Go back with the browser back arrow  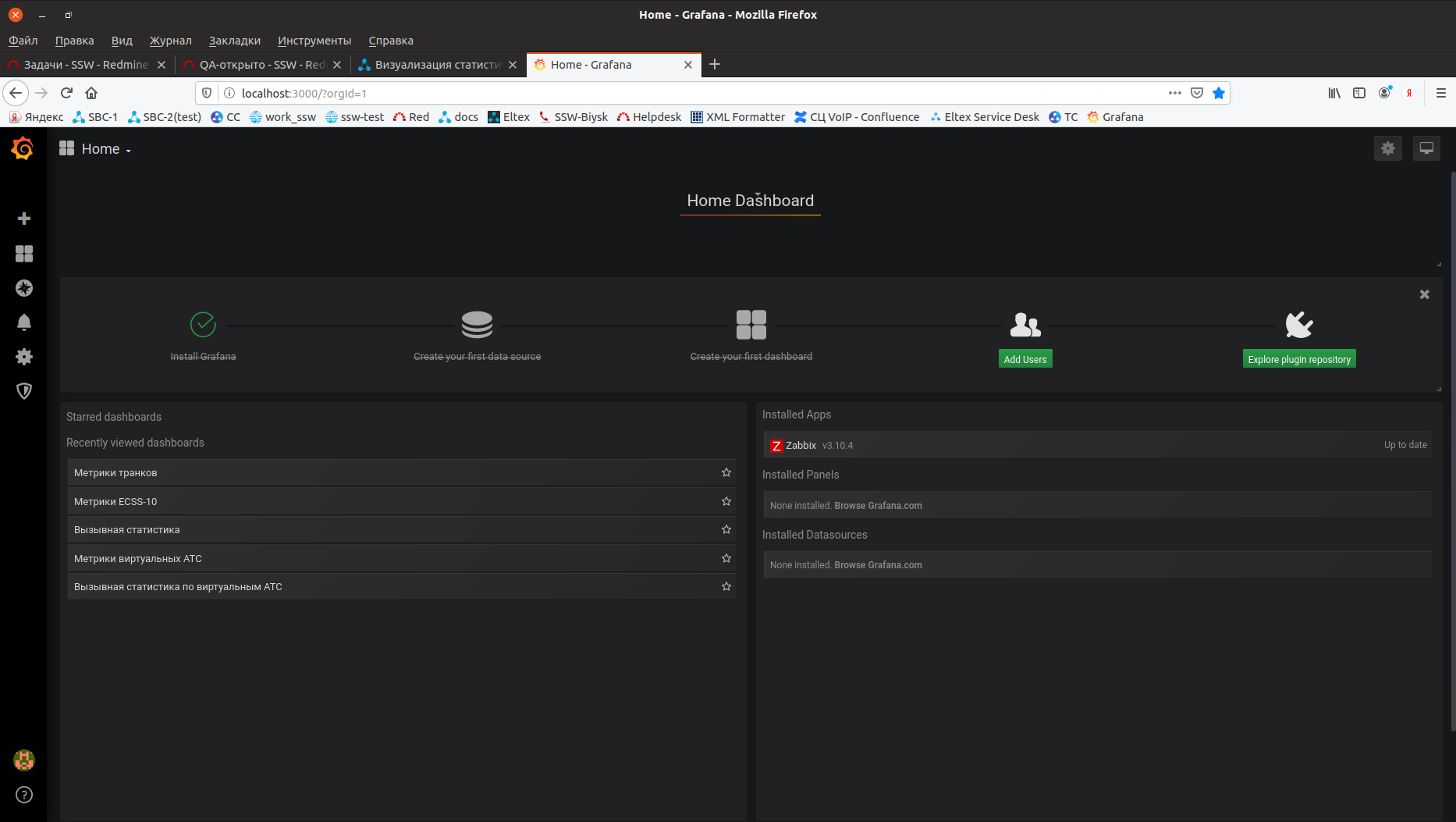[x=16, y=93]
